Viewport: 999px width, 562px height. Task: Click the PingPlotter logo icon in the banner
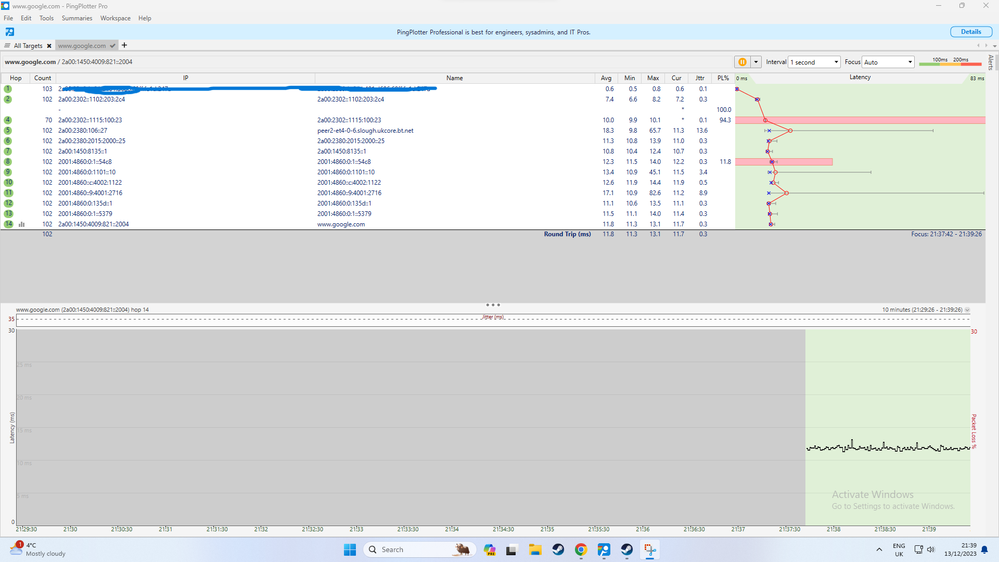coord(9,32)
